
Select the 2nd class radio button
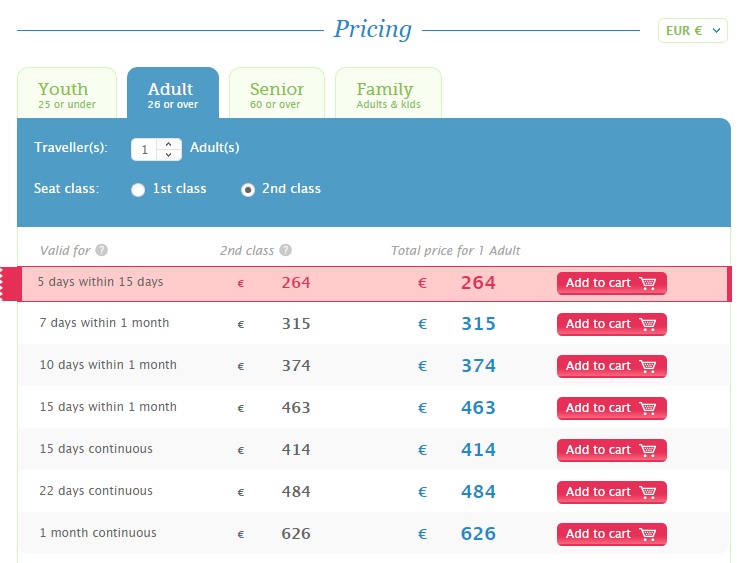tap(248, 190)
